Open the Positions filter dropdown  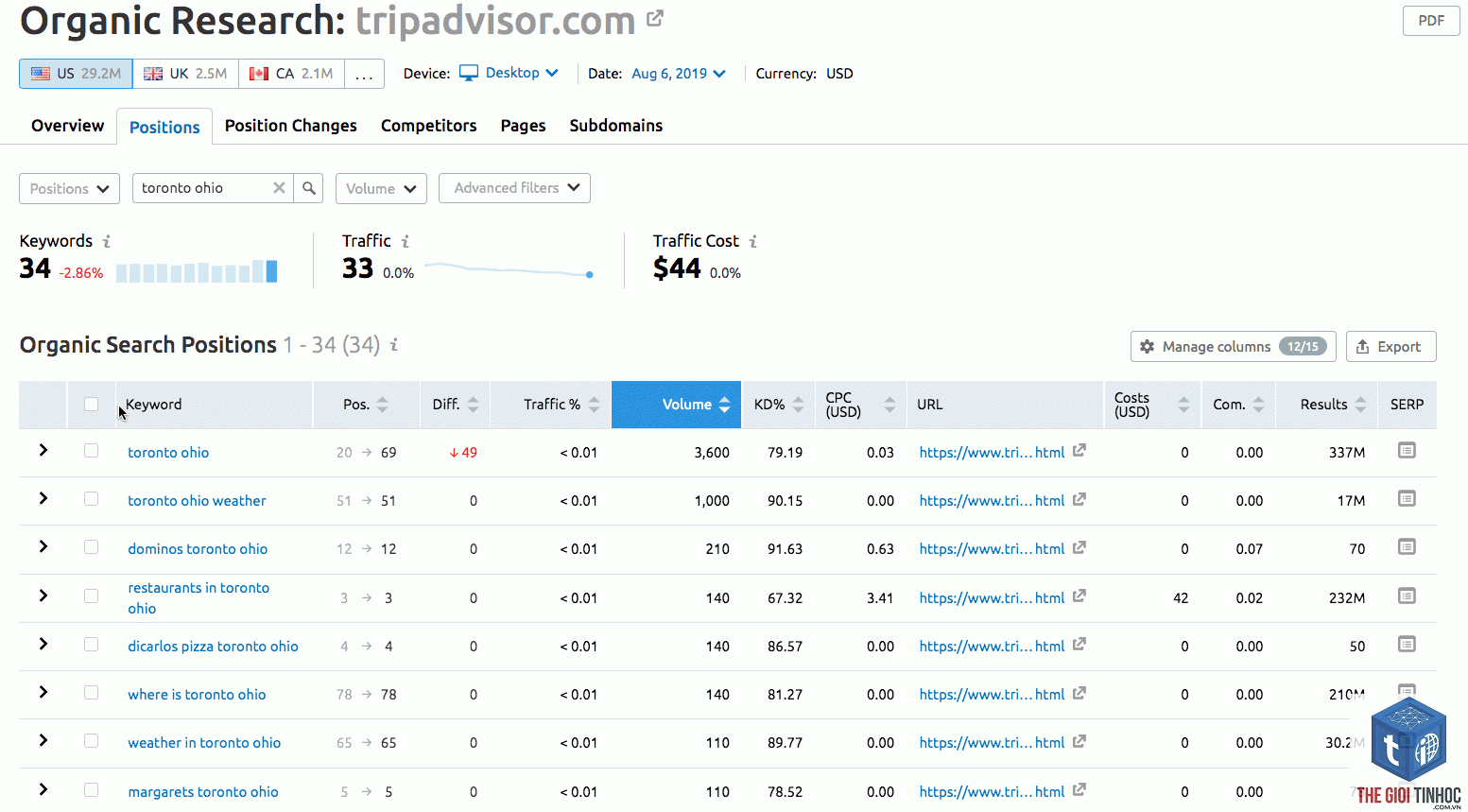click(69, 188)
